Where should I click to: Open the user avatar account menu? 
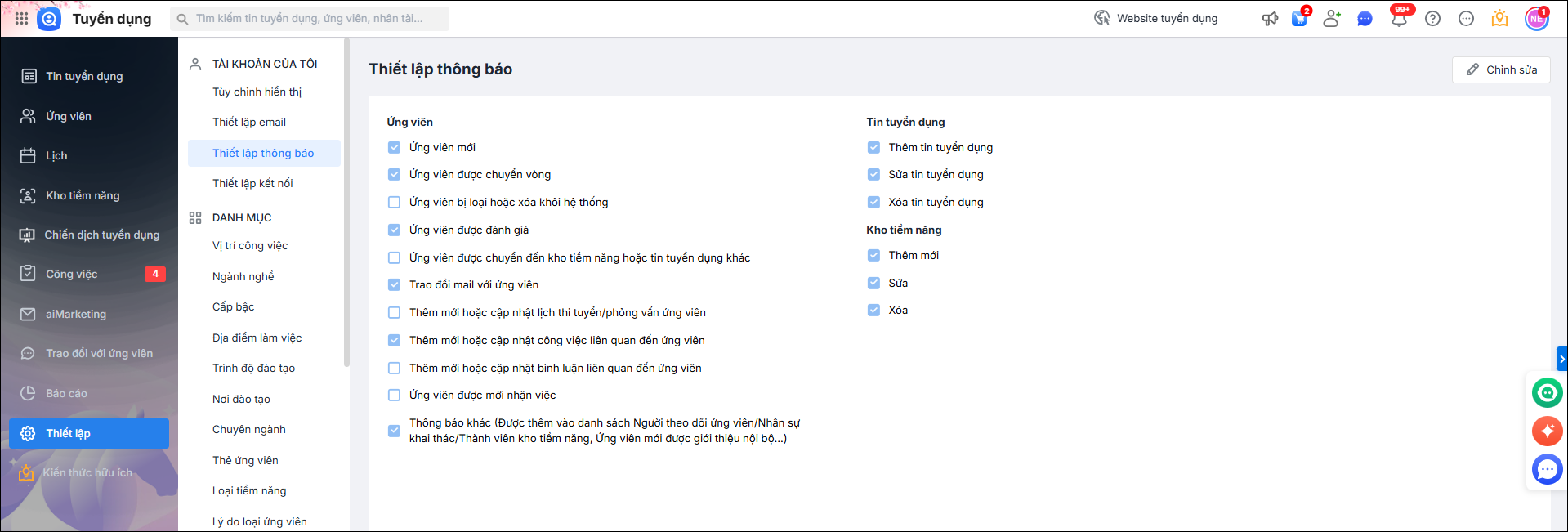pos(1536,18)
